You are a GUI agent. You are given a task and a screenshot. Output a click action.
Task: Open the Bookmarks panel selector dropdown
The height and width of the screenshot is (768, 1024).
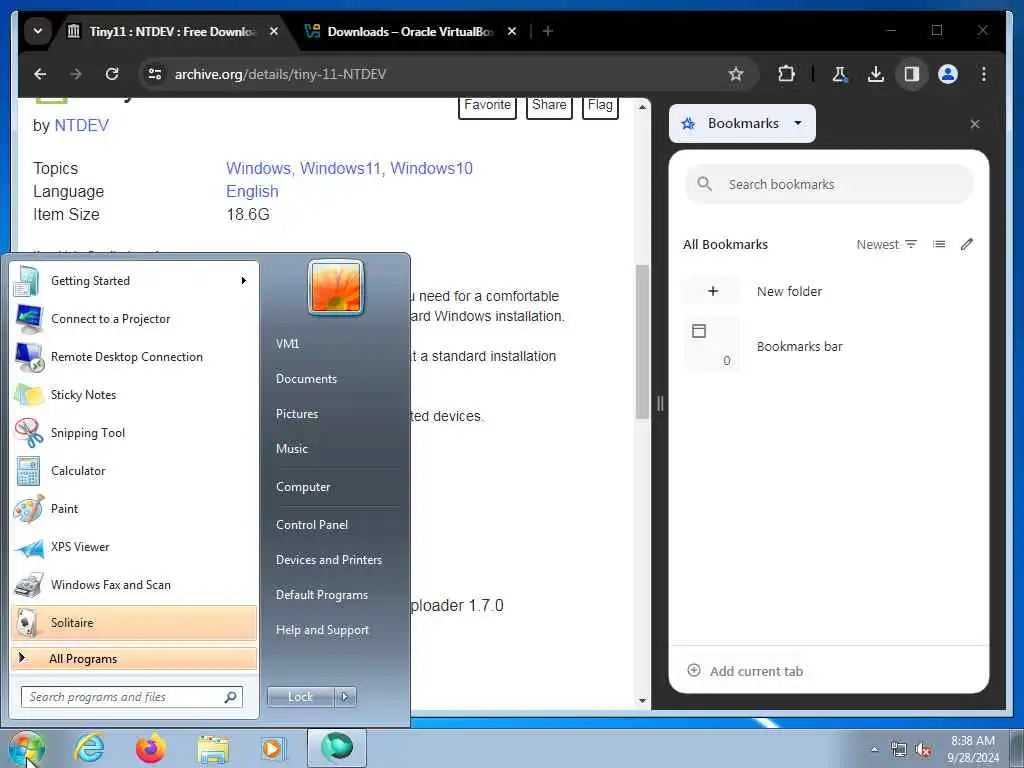coord(743,123)
